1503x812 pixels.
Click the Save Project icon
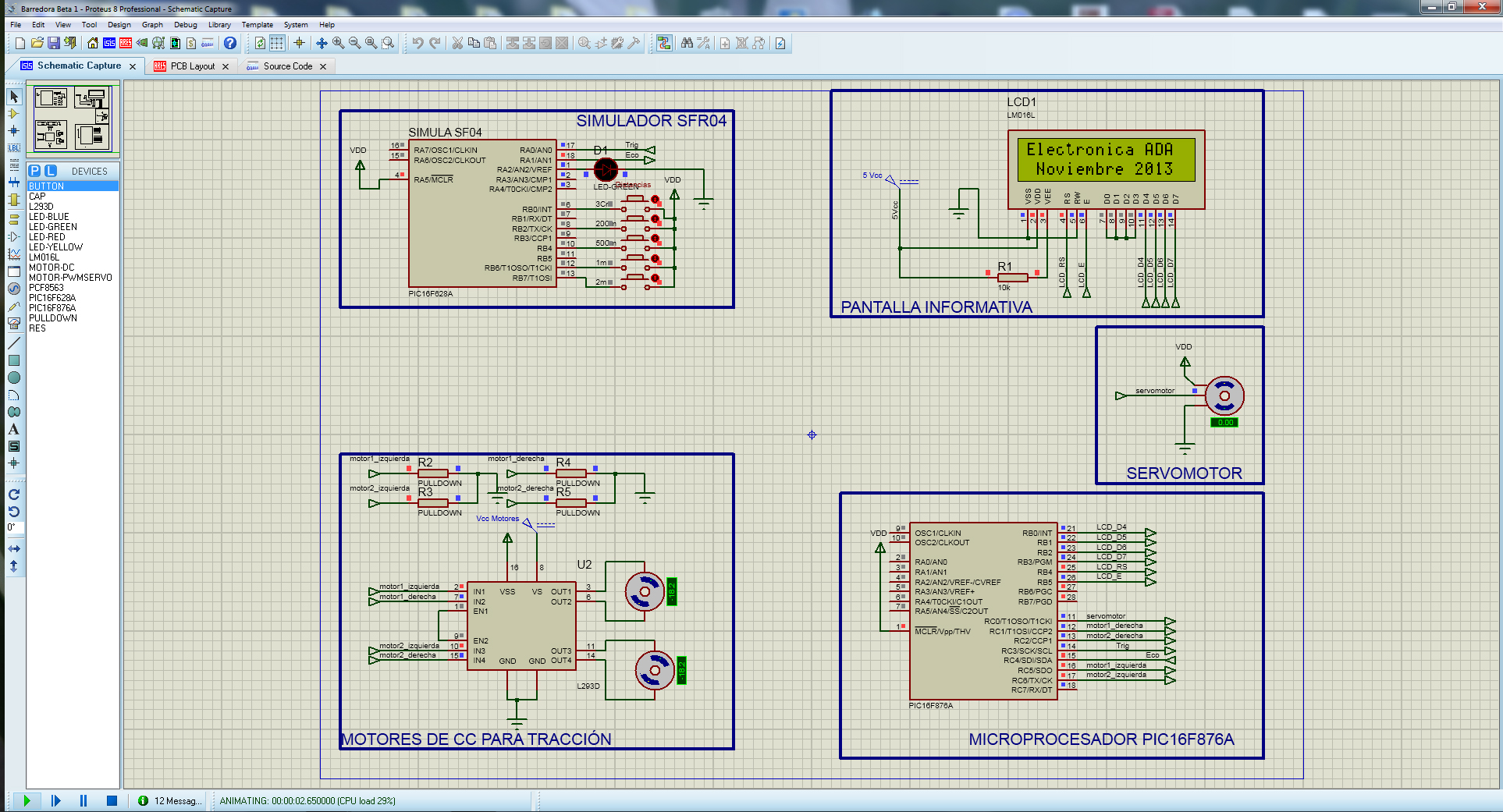54,44
